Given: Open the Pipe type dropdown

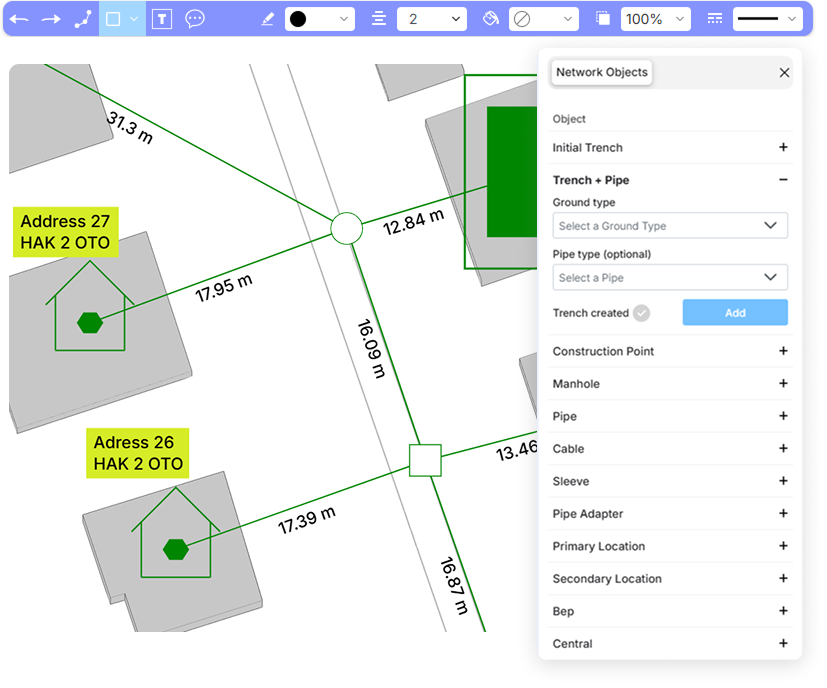Looking at the screenshot, I should (x=670, y=278).
